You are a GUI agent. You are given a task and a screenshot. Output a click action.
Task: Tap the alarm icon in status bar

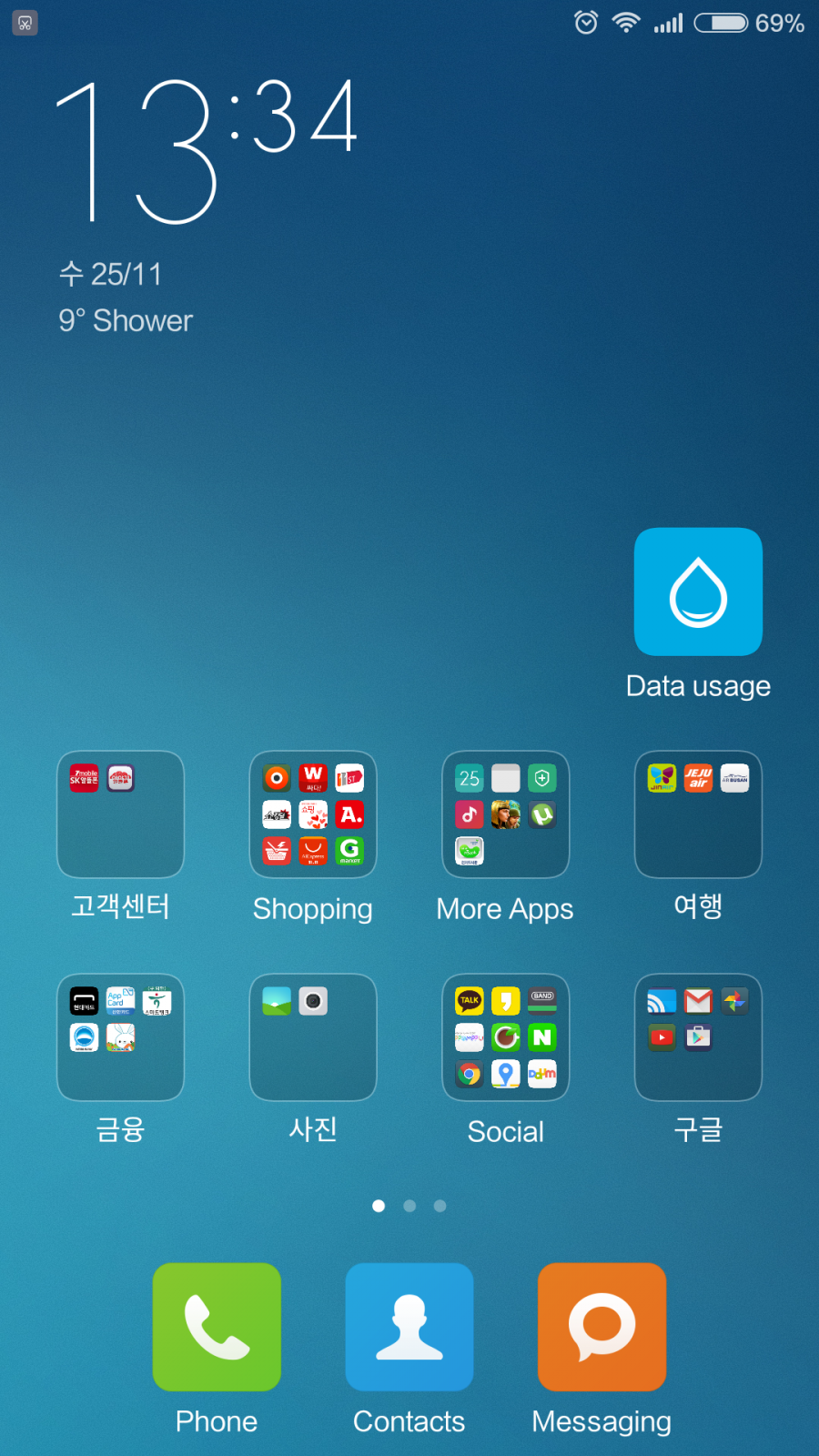pyautogui.click(x=586, y=23)
